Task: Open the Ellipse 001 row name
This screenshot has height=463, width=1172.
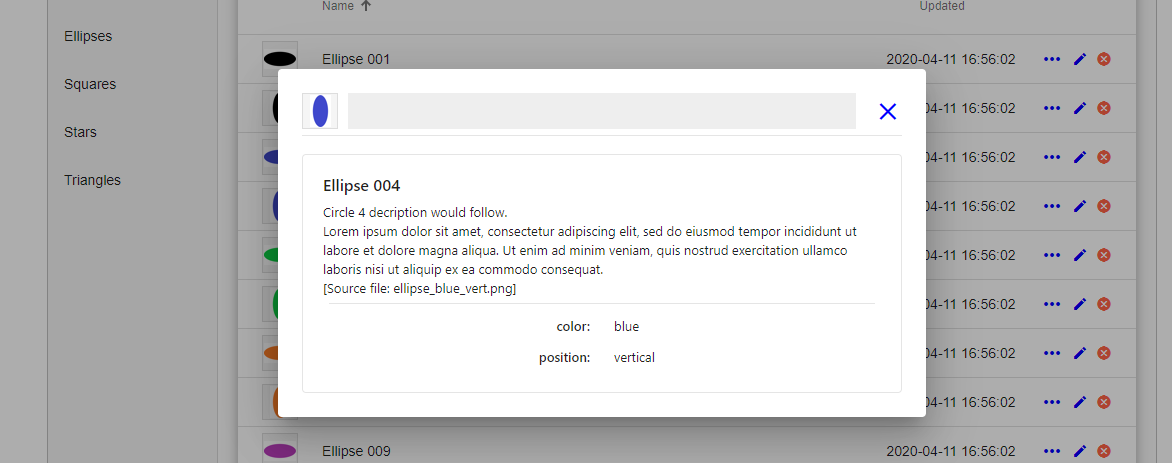Action: pyautogui.click(x=356, y=59)
